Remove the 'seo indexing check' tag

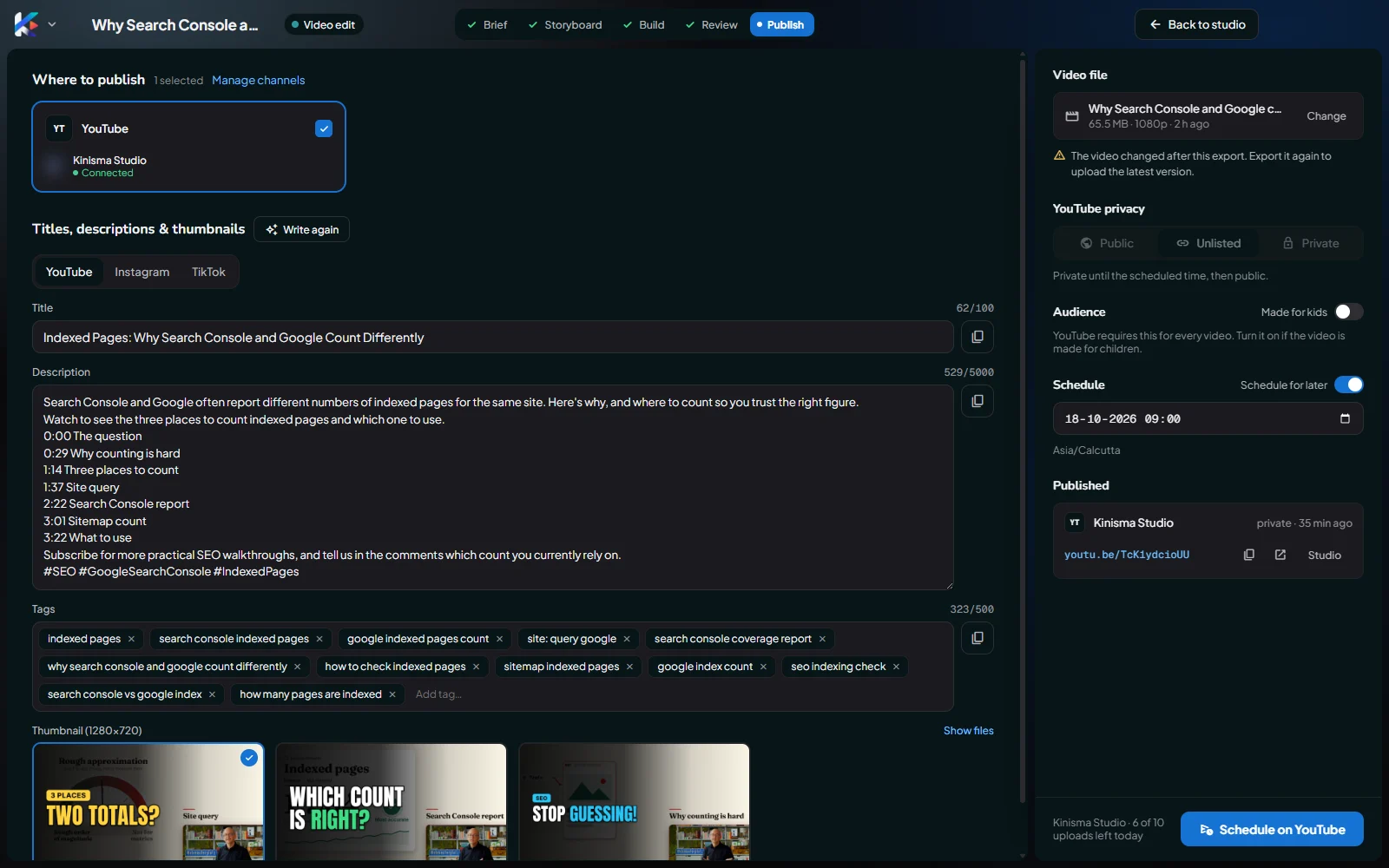896,667
